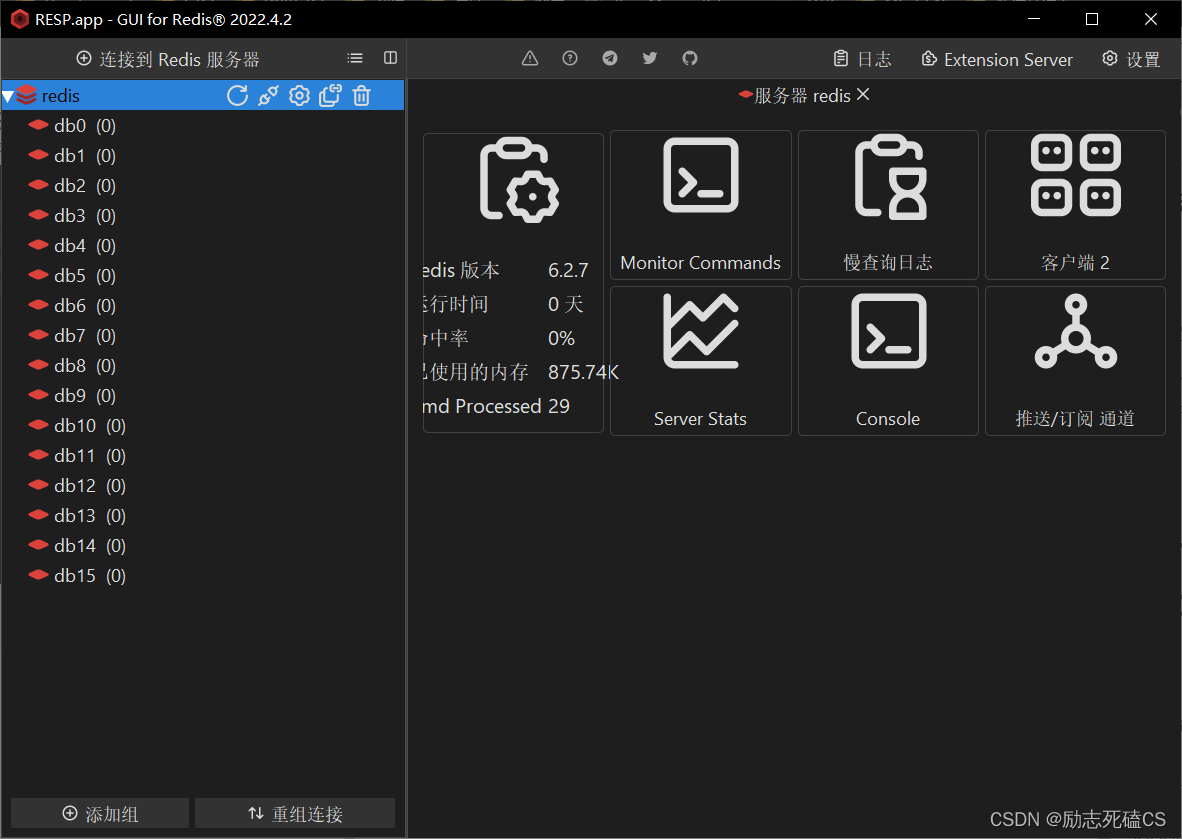Disconnect the redis connection via plug icon
This screenshot has height=839, width=1182.
pos(268,96)
